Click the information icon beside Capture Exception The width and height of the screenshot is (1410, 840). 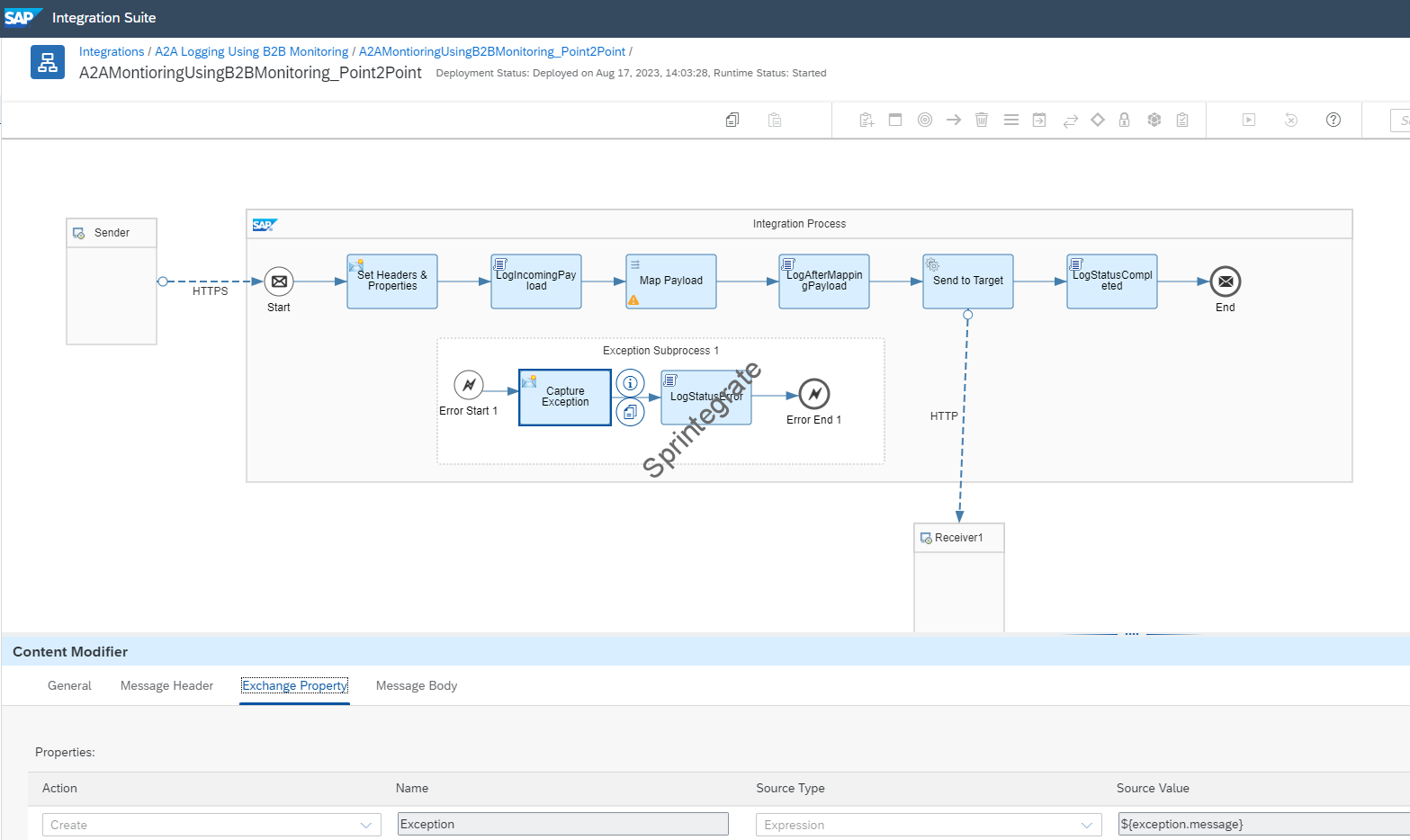click(630, 383)
